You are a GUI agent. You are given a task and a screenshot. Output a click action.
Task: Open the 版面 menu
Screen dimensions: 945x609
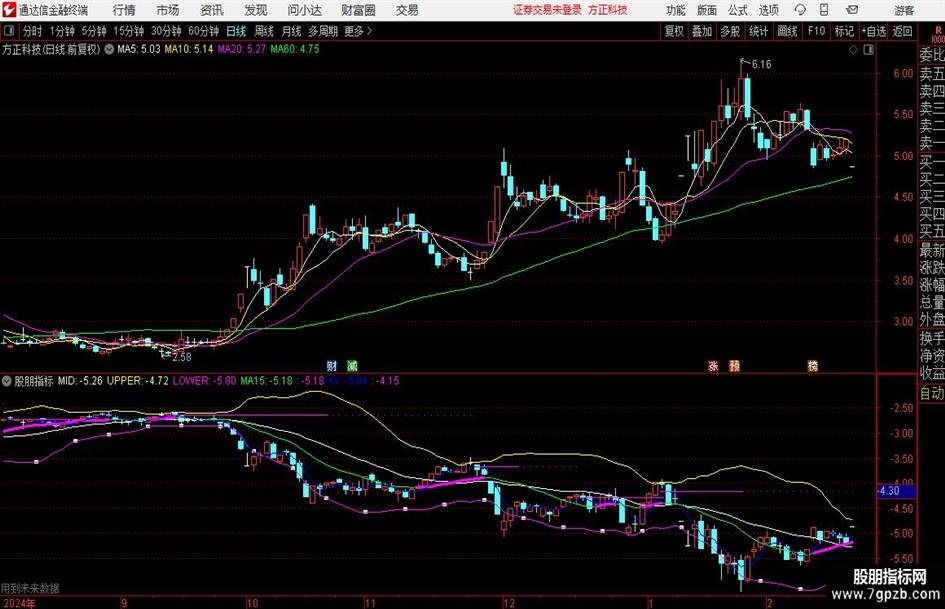pyautogui.click(x=707, y=10)
